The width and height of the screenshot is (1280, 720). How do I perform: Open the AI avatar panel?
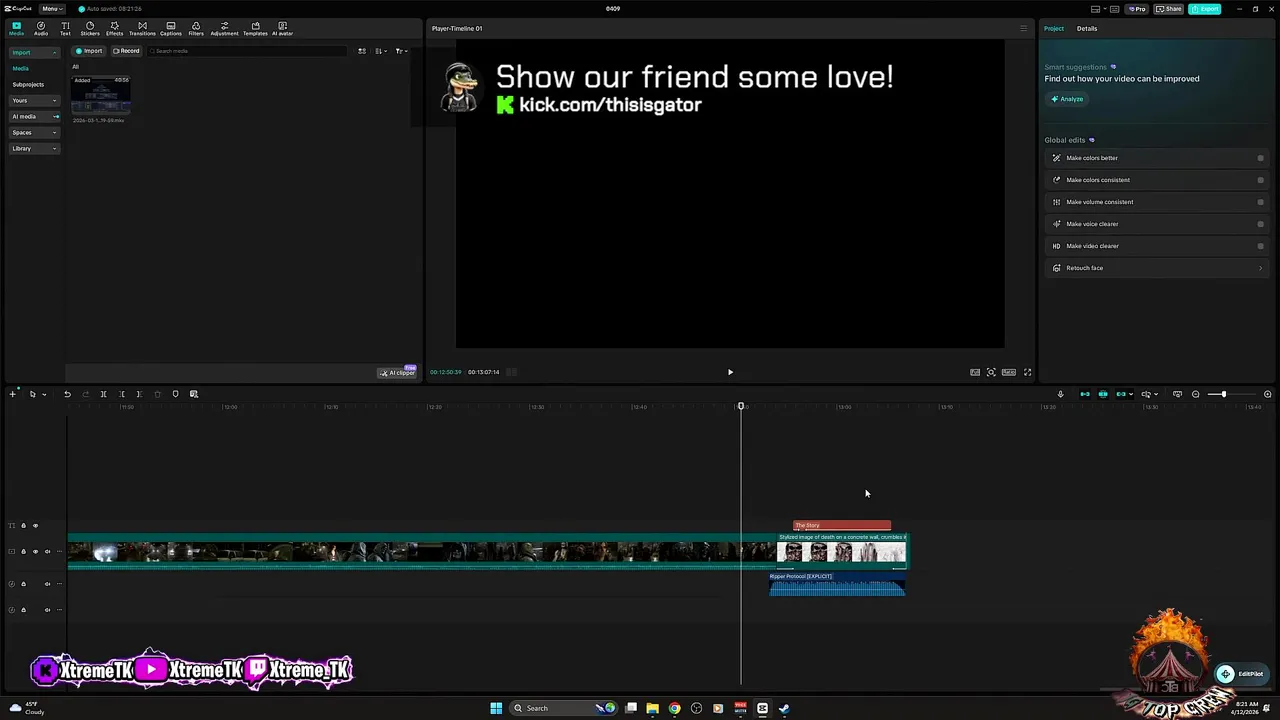point(282,28)
